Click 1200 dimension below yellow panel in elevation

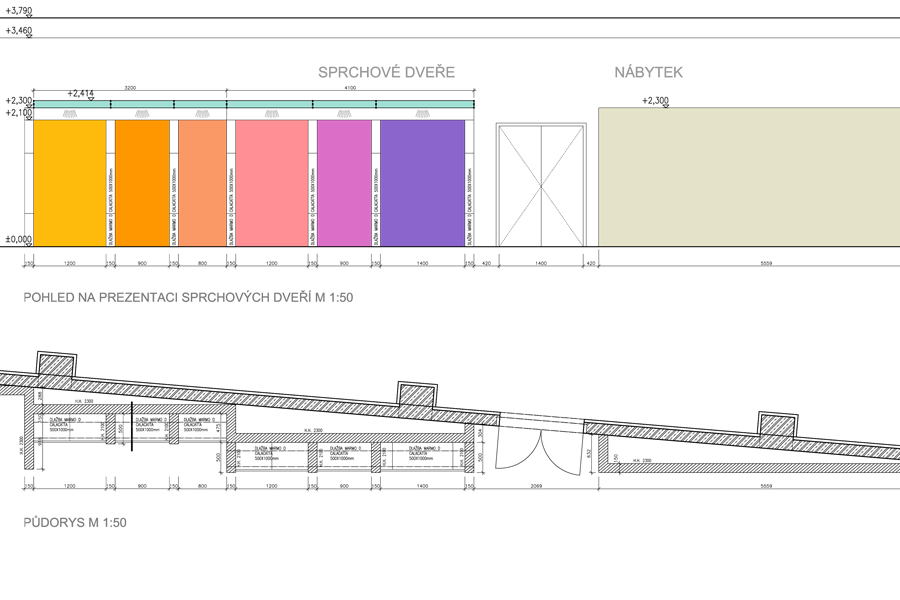coord(69,264)
